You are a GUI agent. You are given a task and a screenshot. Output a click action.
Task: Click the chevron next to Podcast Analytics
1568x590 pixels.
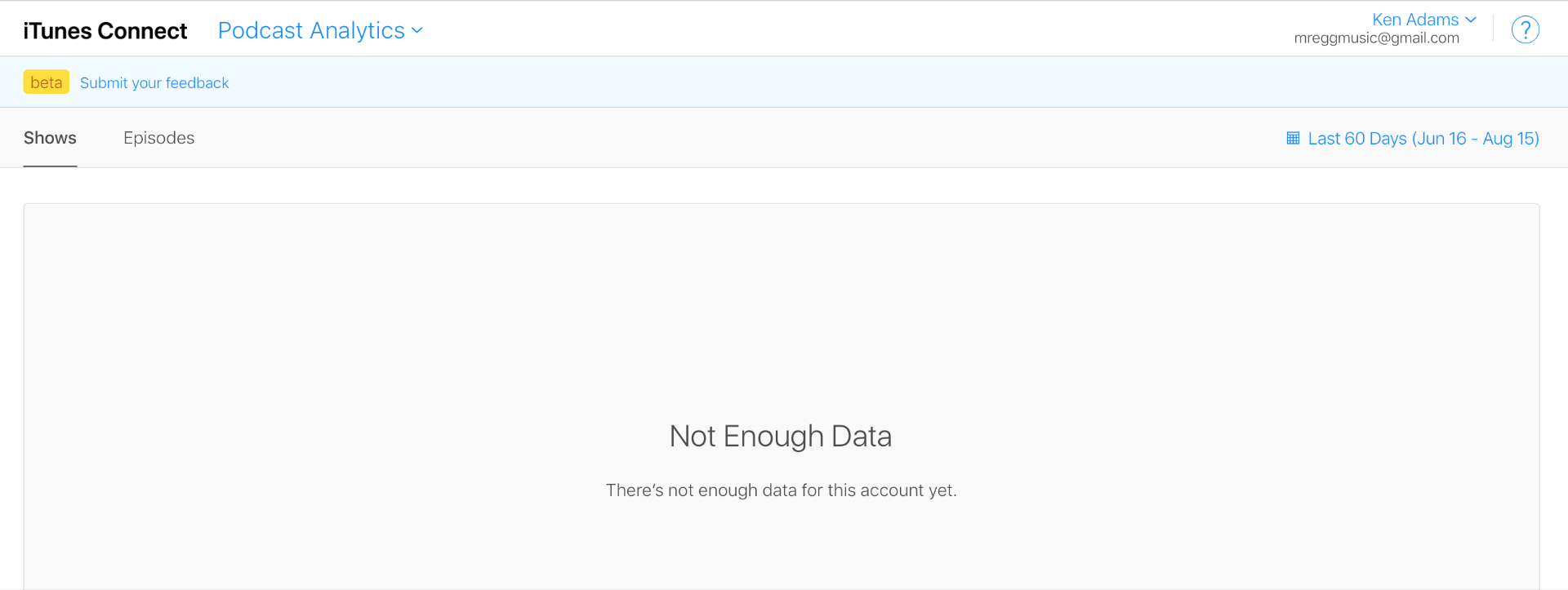point(417,31)
